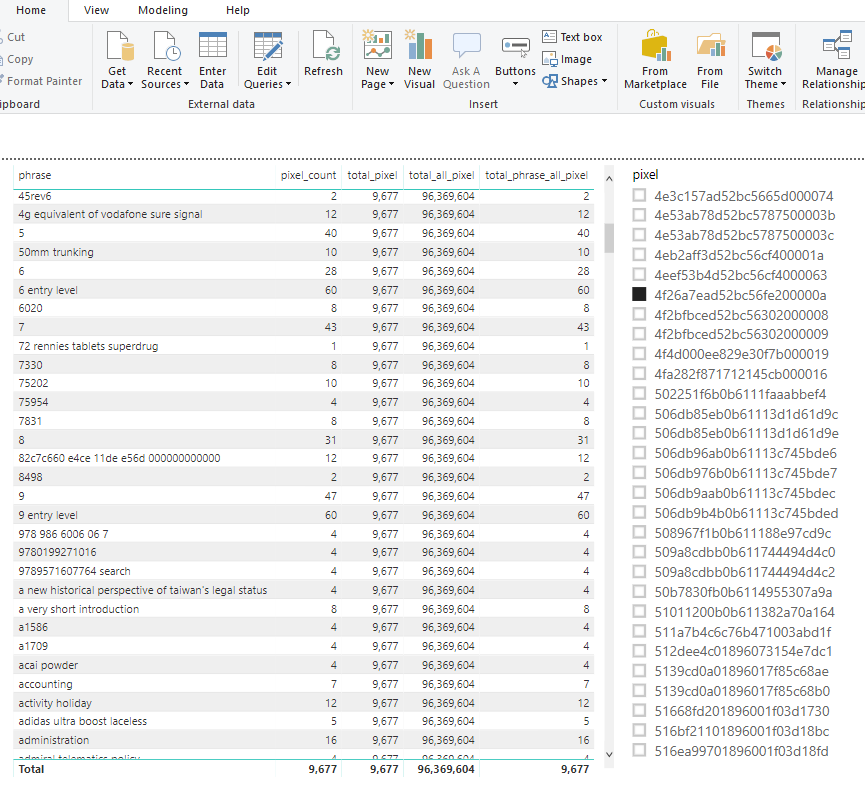Sort by total_all_pixel column header
The width and height of the screenshot is (865, 801).
click(x=441, y=175)
